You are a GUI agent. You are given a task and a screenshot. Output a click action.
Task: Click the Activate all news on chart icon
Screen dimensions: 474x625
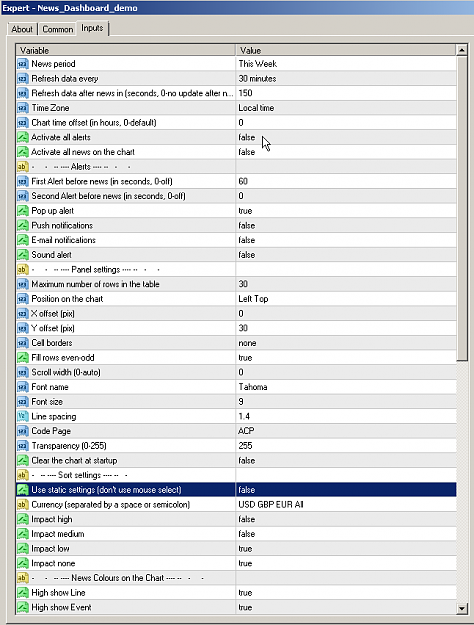tap(23, 152)
